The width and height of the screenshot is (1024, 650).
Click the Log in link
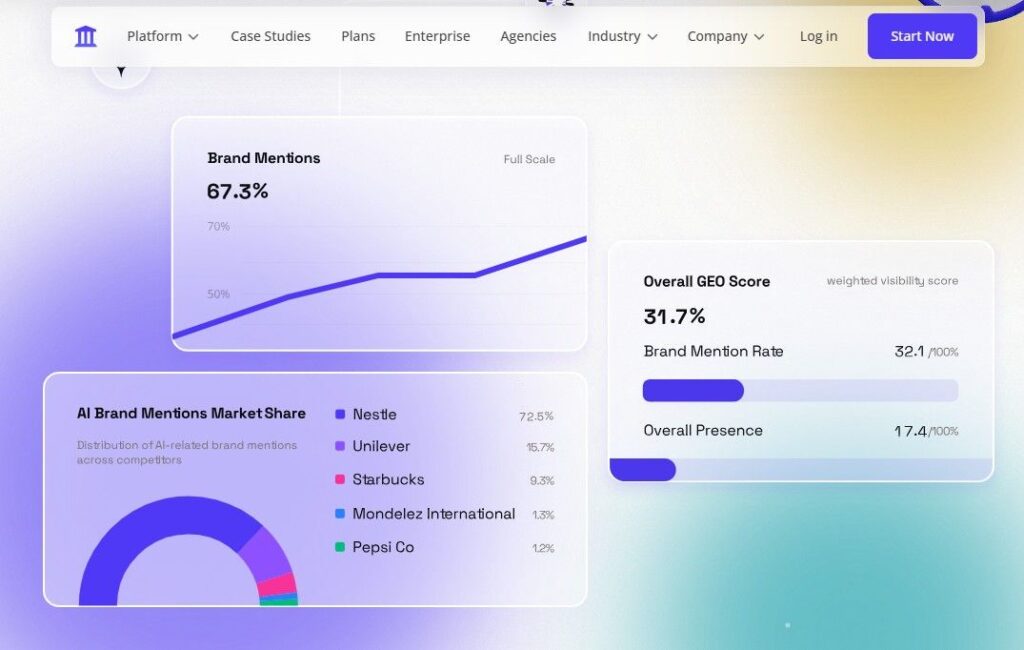click(818, 37)
